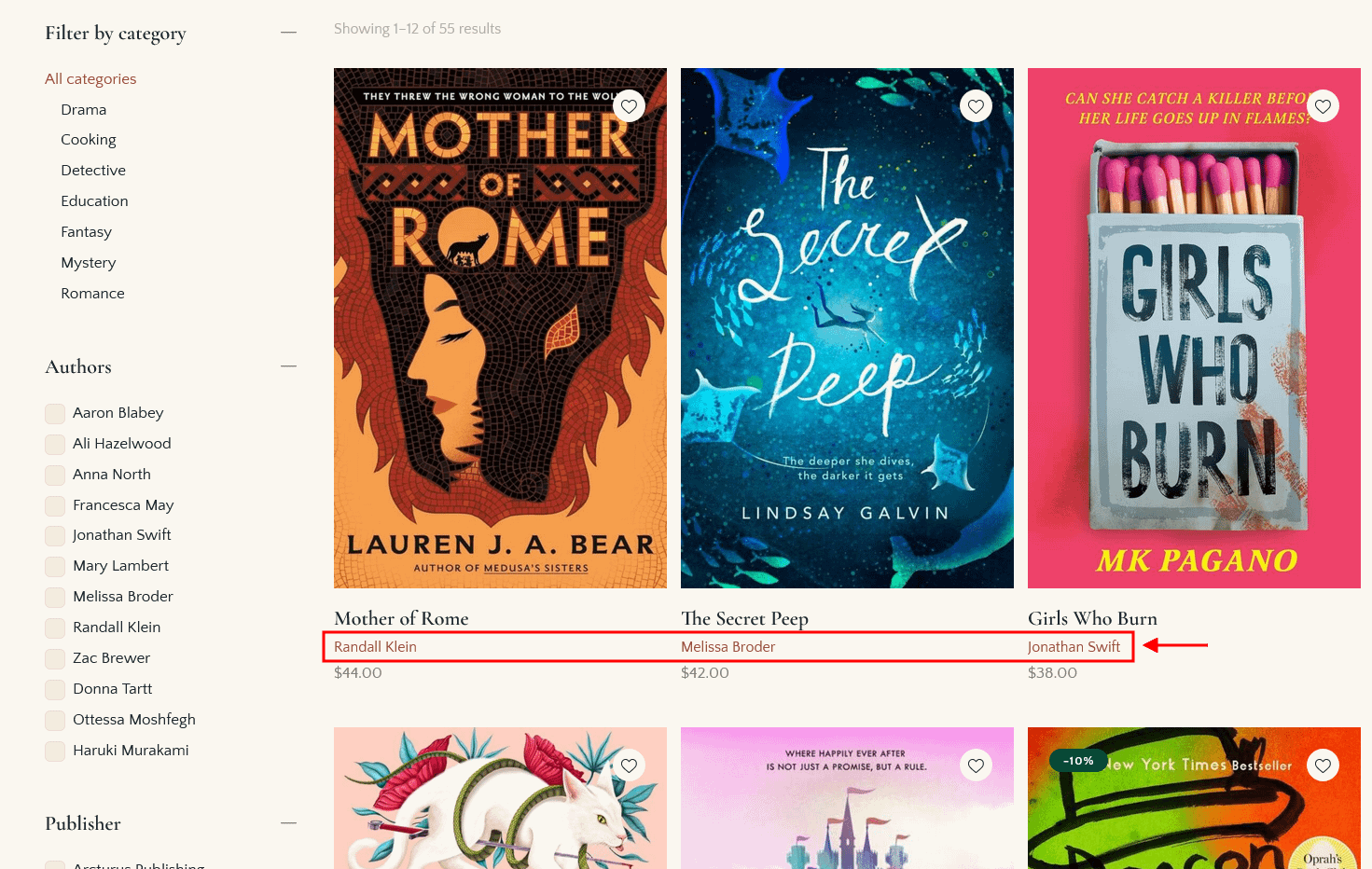This screenshot has height=869, width=1372.
Task: Enable the Jonathan Swift author checkbox
Action: click(55, 535)
